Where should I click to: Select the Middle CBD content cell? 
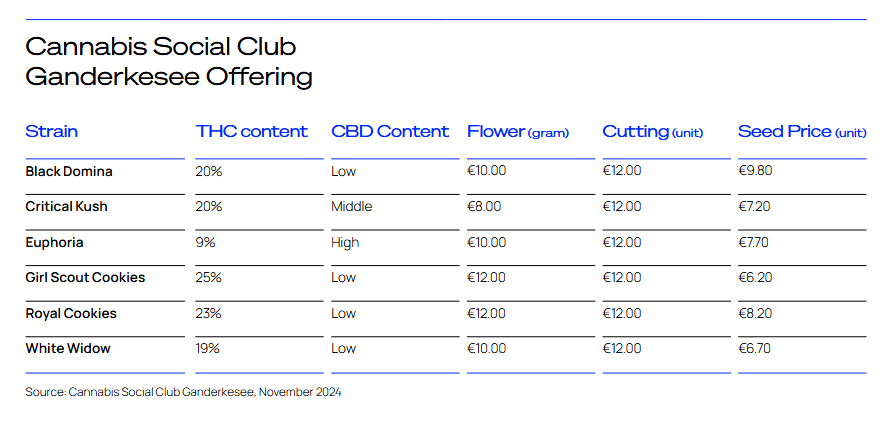[352, 206]
